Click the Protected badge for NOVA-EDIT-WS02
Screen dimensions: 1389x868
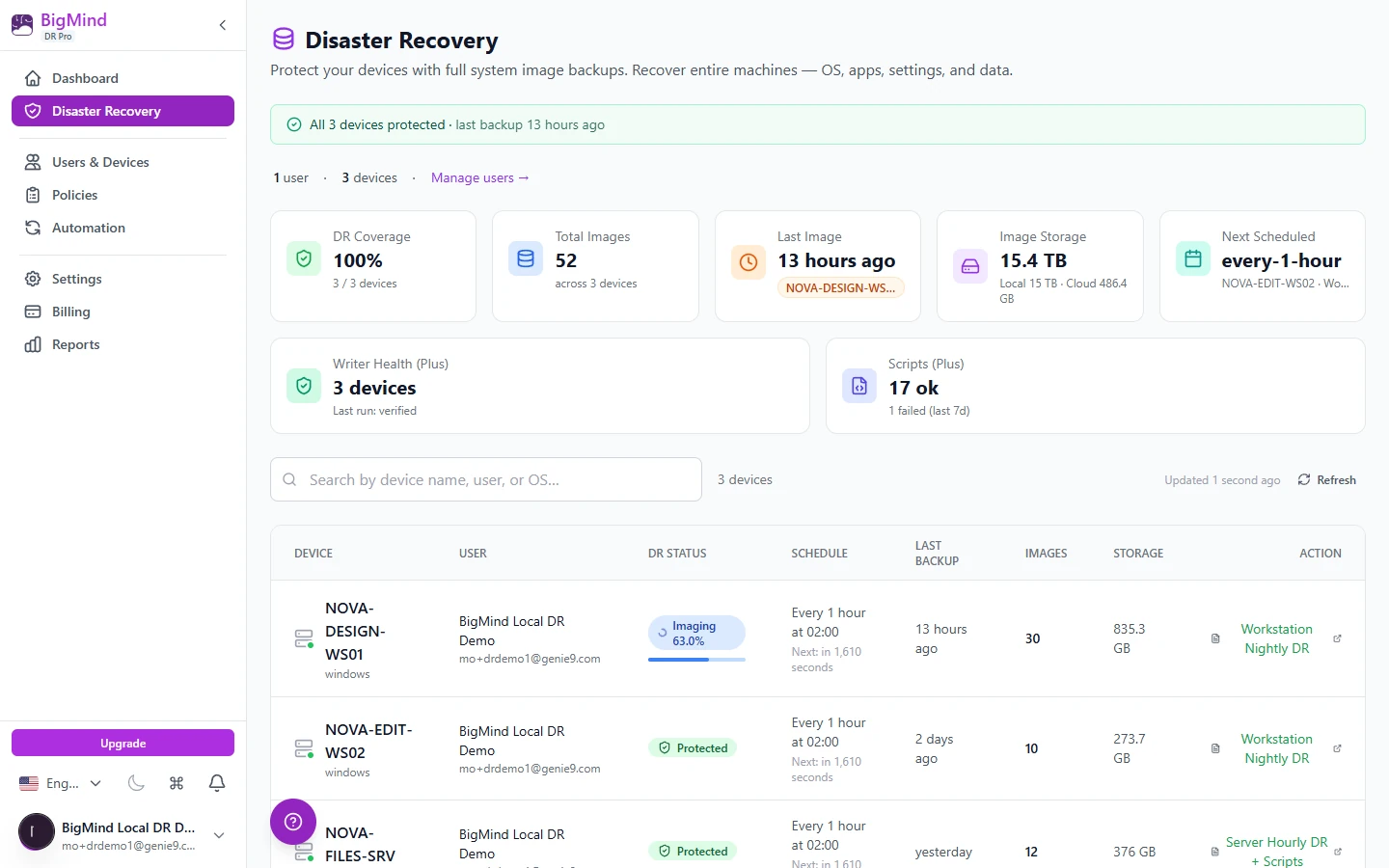pyautogui.click(x=693, y=747)
